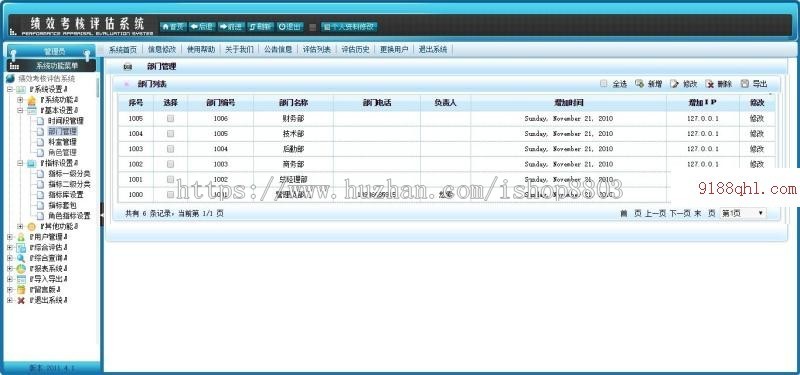Collapse the 指标设置 tree node
The height and width of the screenshot is (375, 800).
tap(20, 163)
